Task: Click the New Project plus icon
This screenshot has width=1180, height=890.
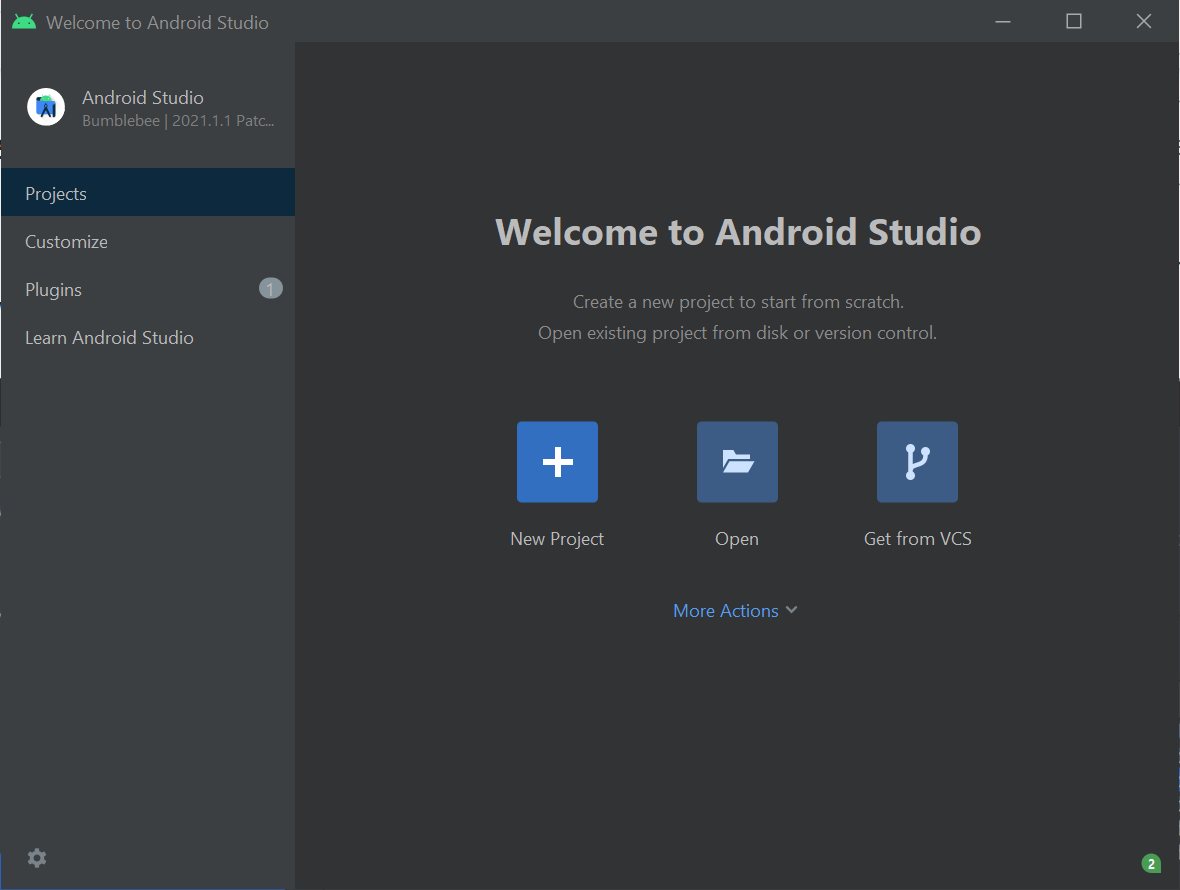Action: pos(557,462)
